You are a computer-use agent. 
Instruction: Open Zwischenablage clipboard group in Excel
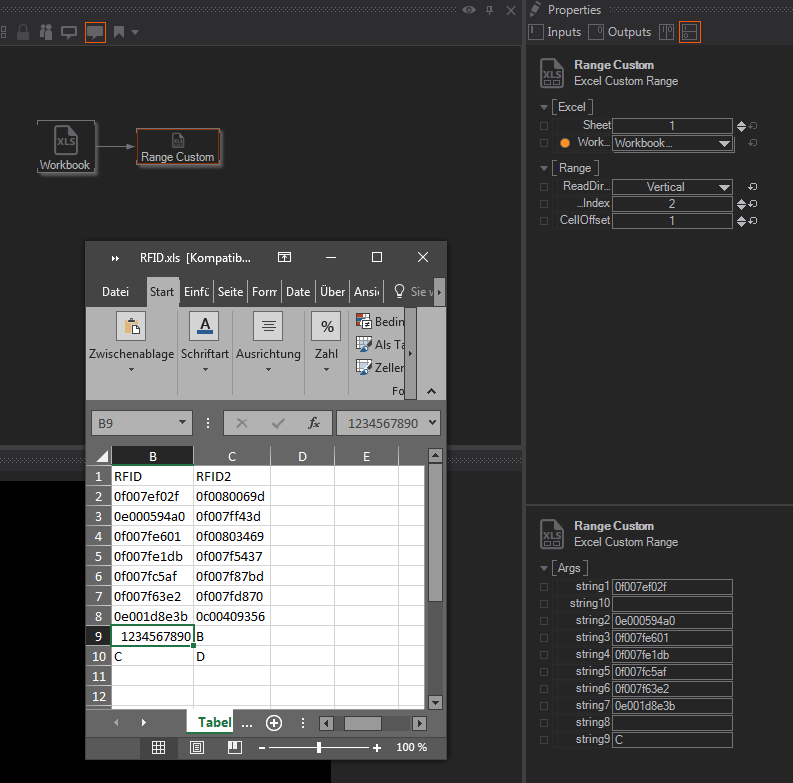pyautogui.click(x=131, y=342)
